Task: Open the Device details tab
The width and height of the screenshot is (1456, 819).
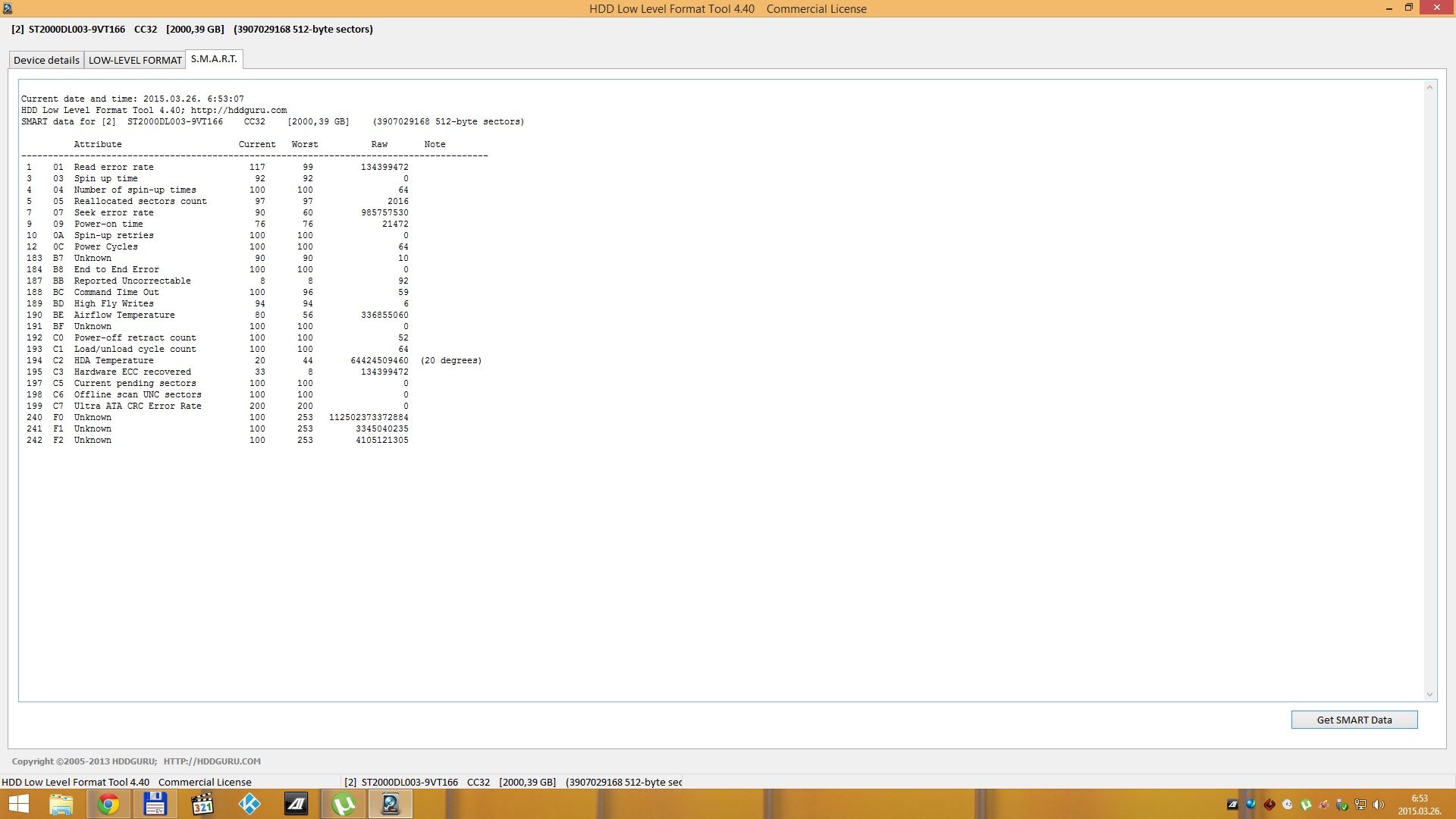Action: point(46,60)
